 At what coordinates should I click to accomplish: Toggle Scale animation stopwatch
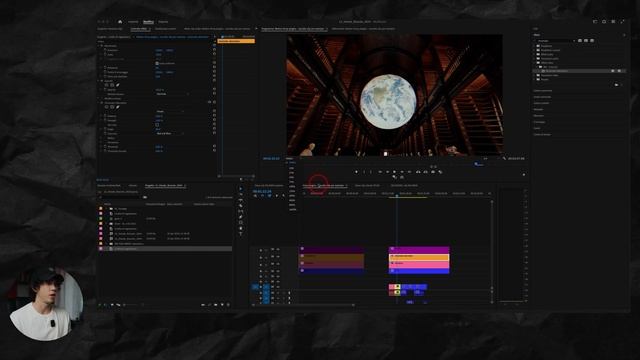tap(105, 54)
